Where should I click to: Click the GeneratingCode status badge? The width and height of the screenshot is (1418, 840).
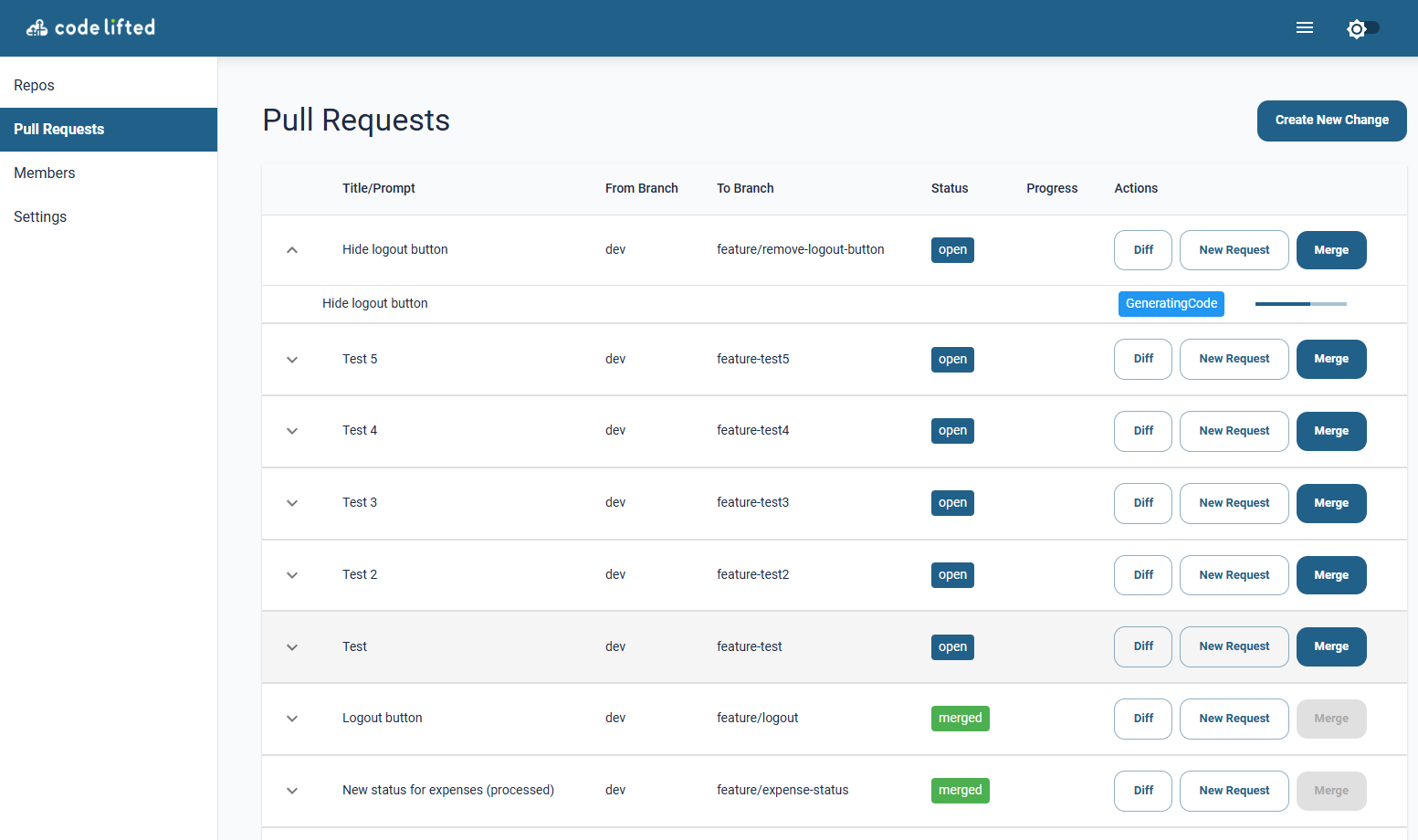[1171, 304]
